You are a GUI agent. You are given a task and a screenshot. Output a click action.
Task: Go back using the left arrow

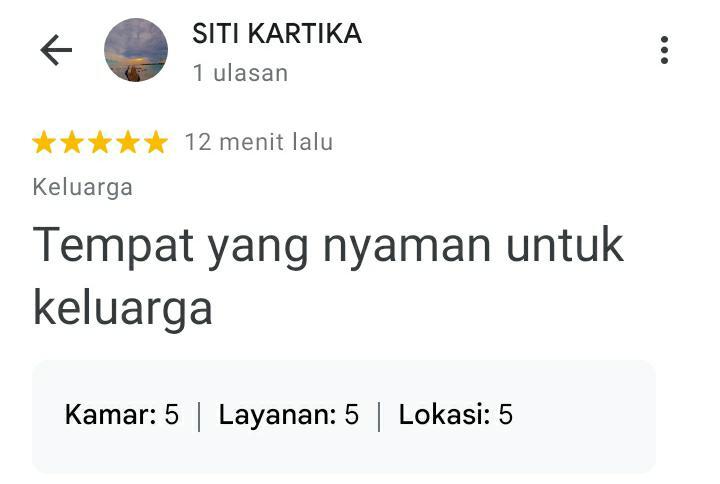point(56,50)
